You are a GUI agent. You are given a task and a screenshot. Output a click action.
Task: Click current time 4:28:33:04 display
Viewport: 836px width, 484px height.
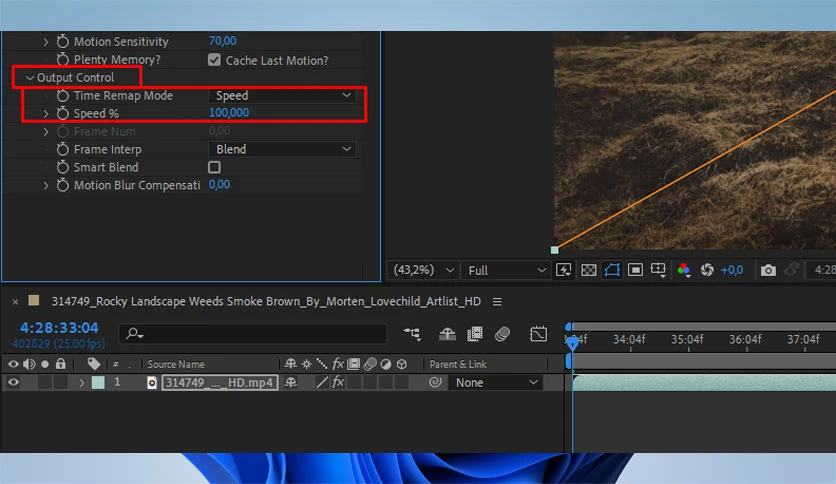[x=59, y=327]
